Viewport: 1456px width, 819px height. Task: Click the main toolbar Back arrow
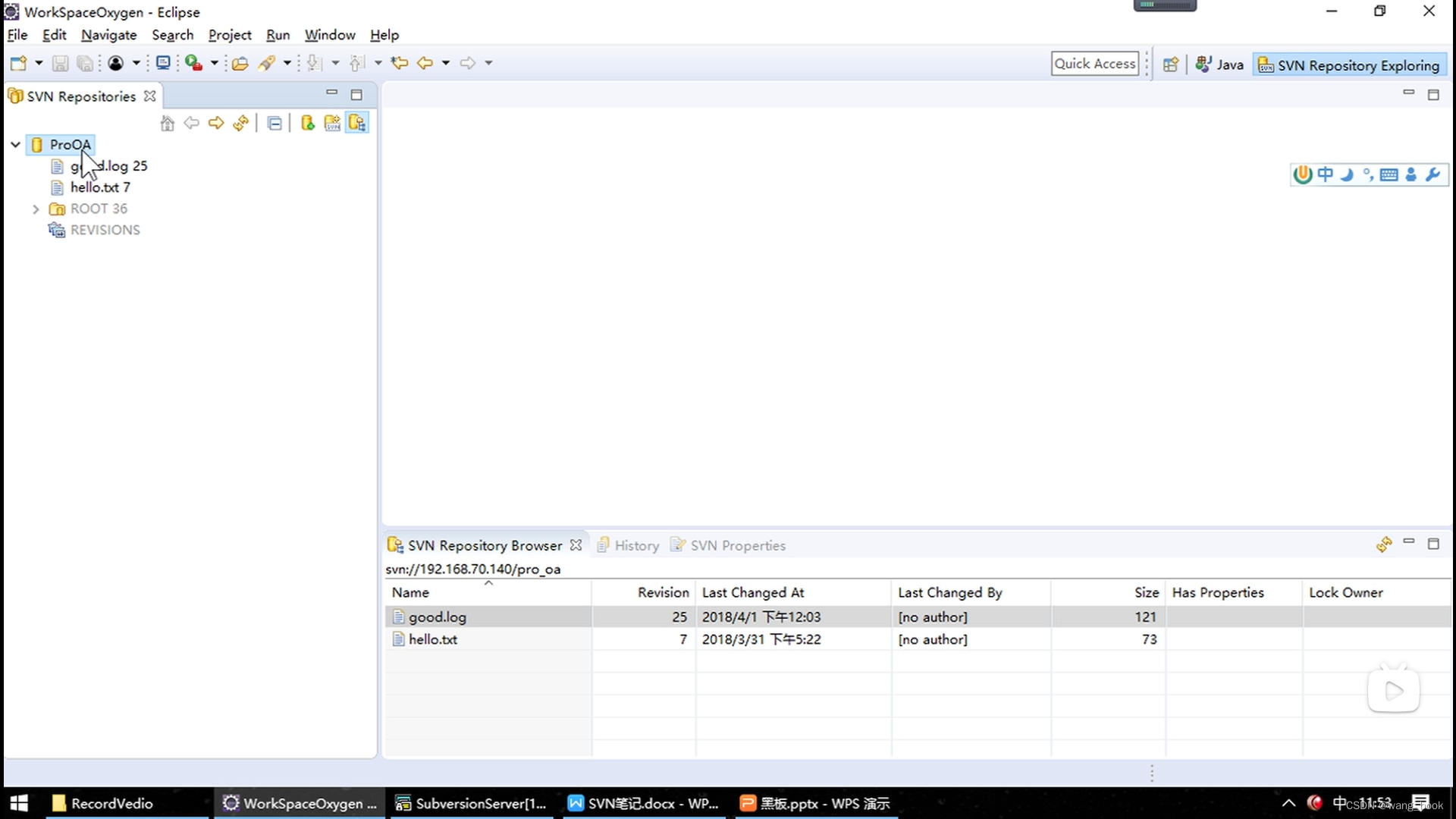[425, 63]
